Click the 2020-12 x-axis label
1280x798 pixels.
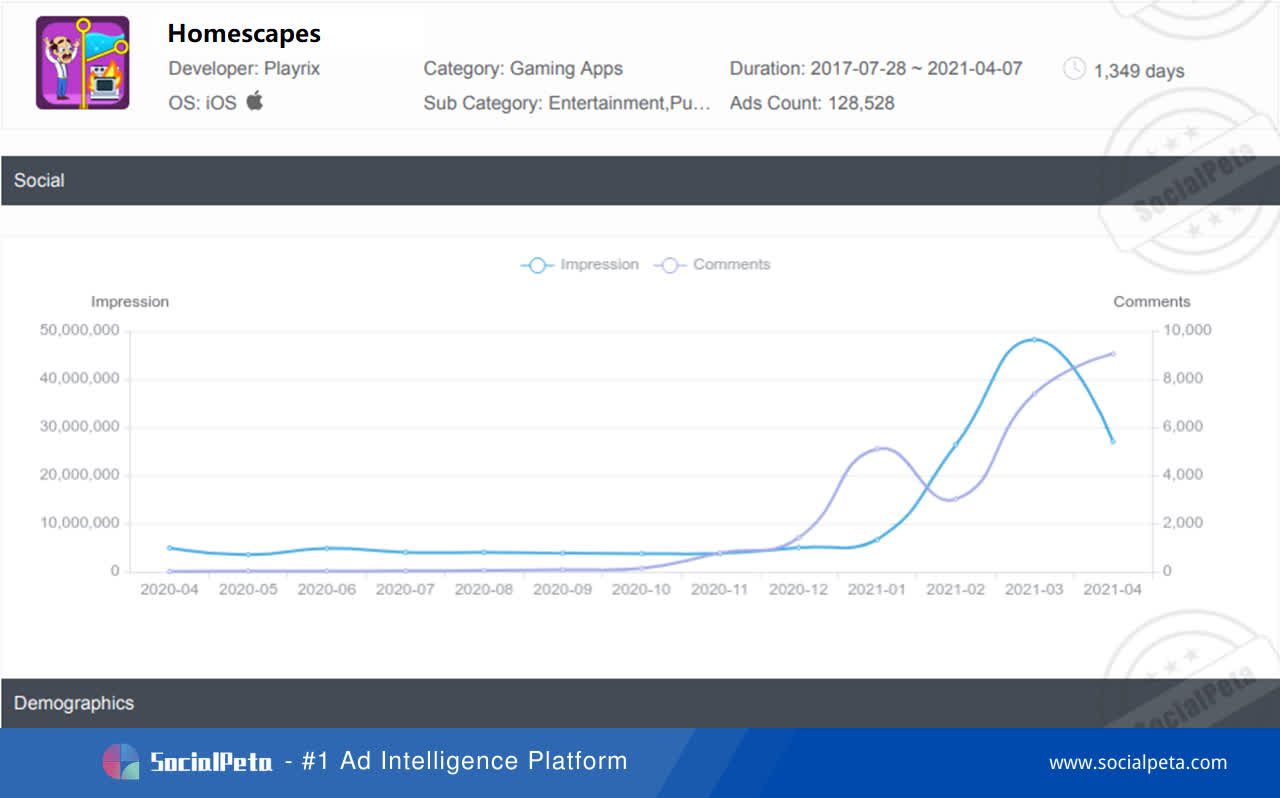[x=798, y=590]
